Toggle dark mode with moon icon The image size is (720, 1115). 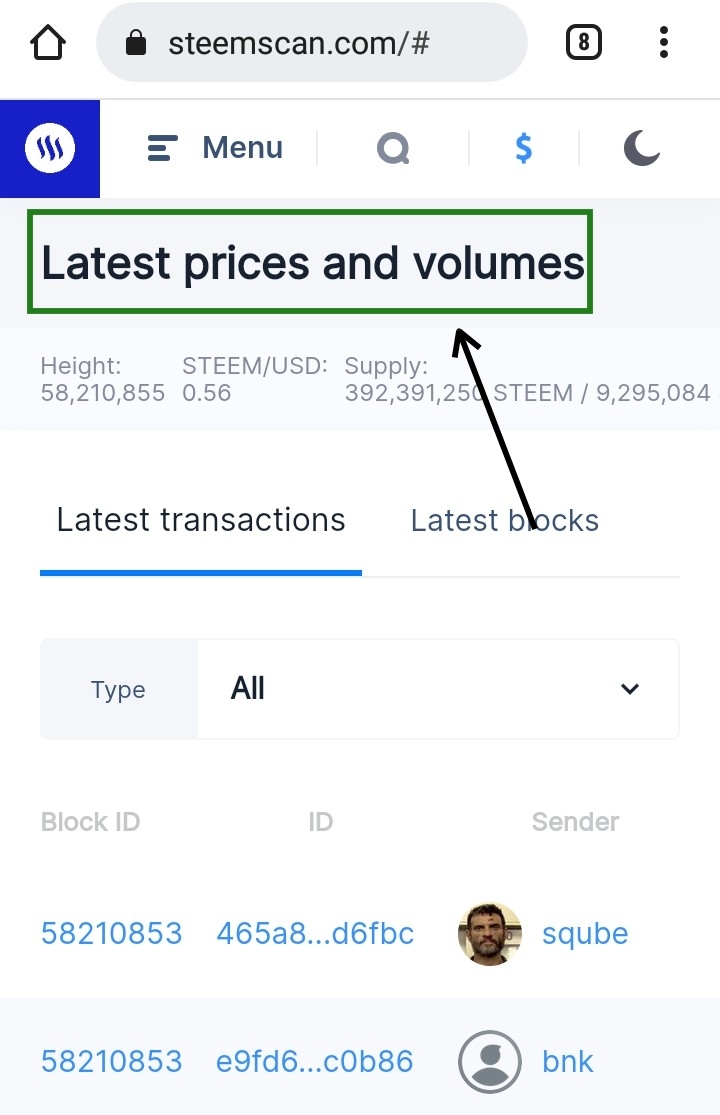(x=642, y=149)
